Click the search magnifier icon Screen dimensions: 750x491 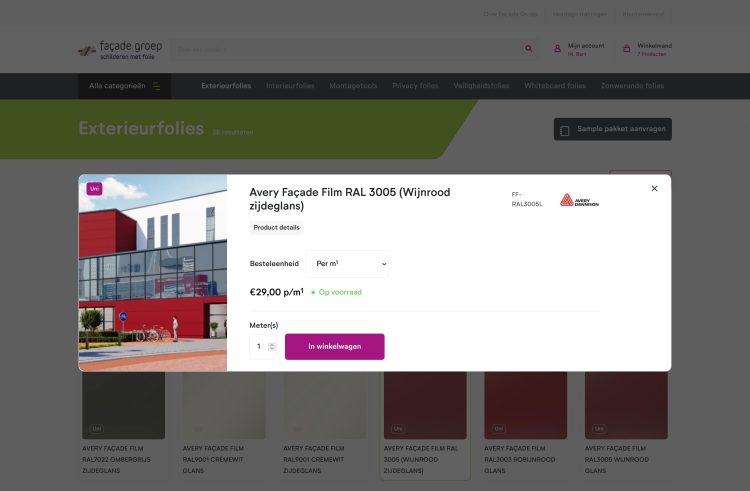(x=529, y=48)
